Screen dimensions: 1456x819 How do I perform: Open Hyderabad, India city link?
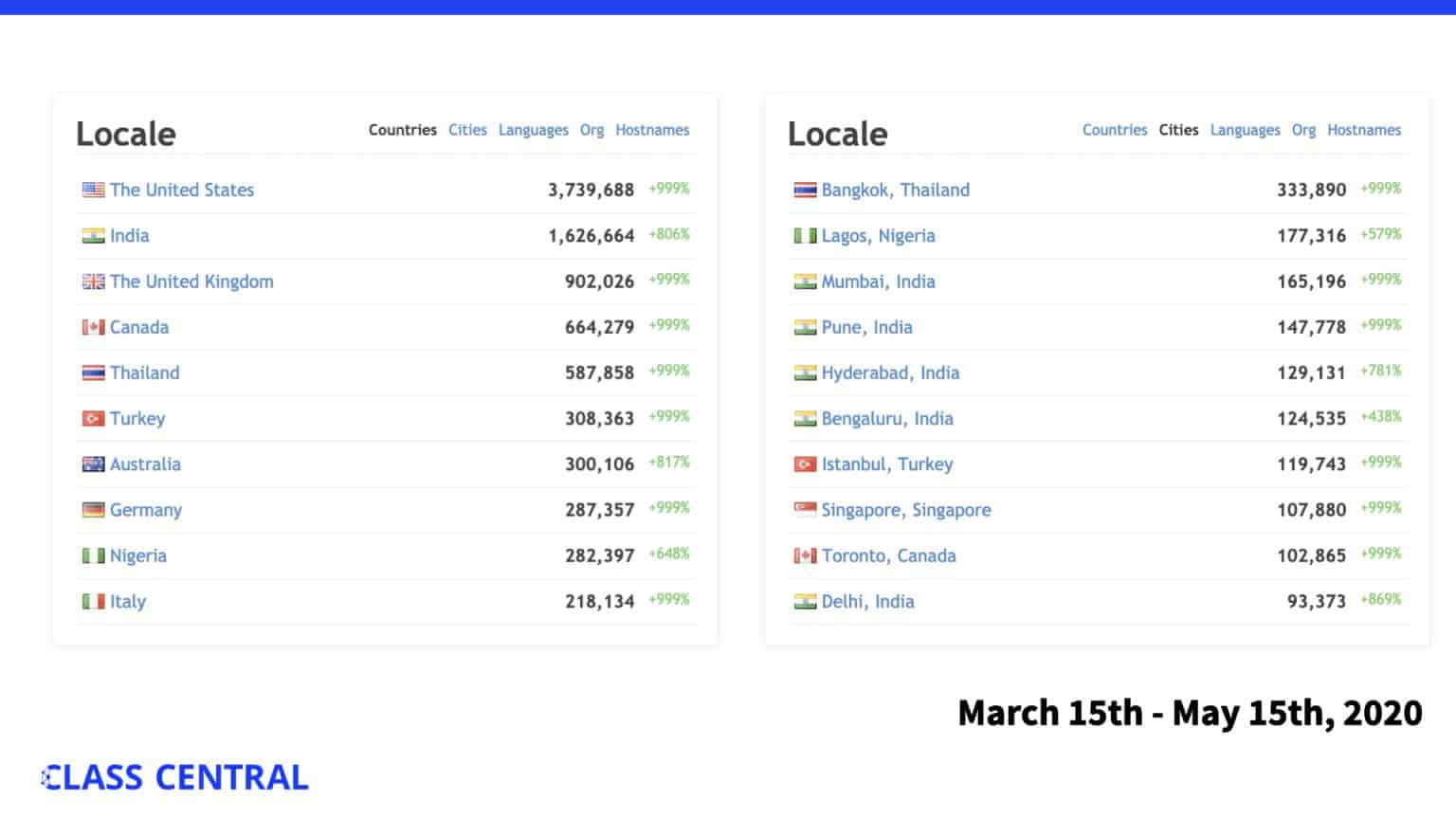tap(891, 373)
